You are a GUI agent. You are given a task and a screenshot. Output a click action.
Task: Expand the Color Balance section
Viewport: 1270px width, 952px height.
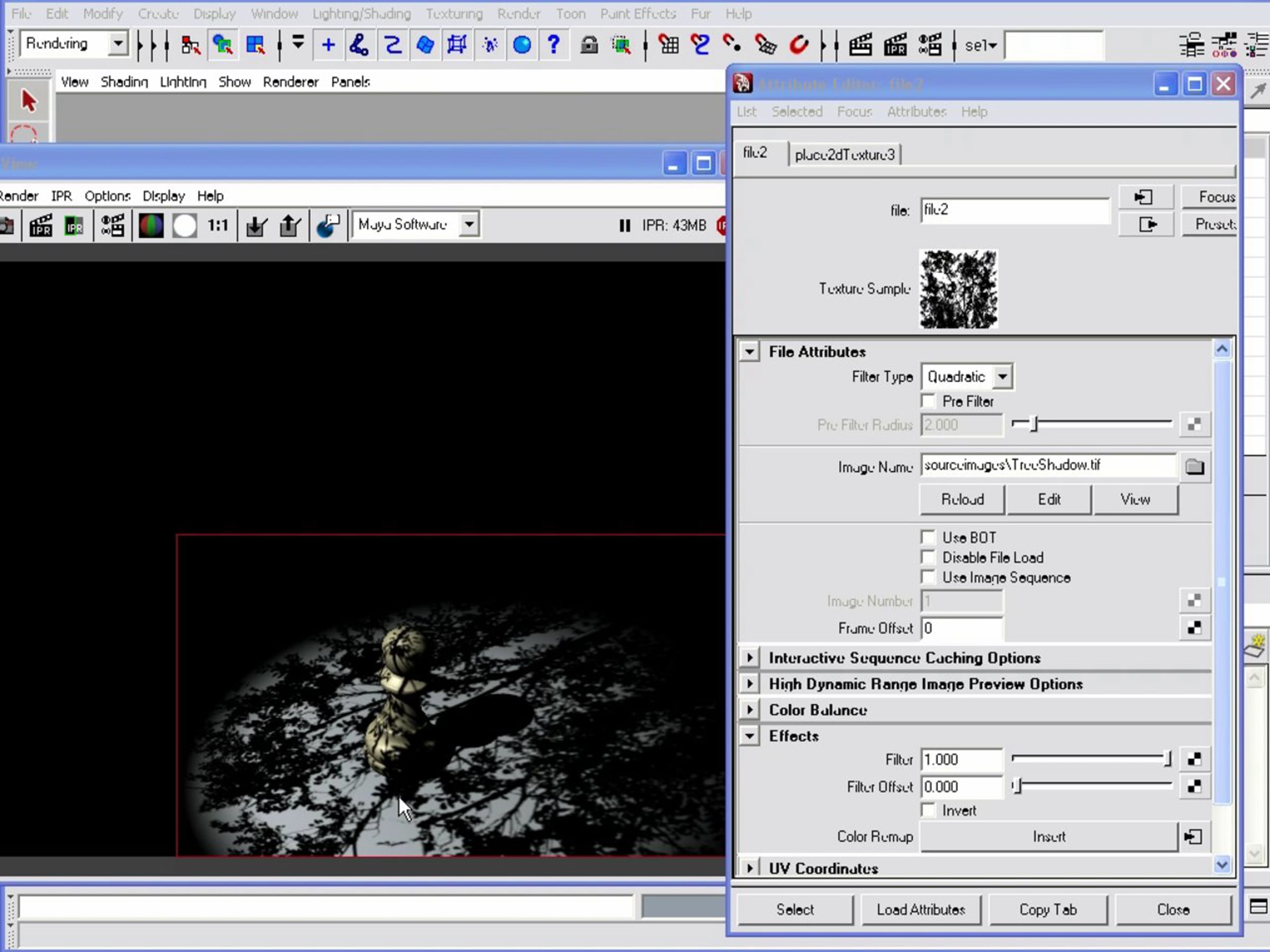tap(749, 710)
